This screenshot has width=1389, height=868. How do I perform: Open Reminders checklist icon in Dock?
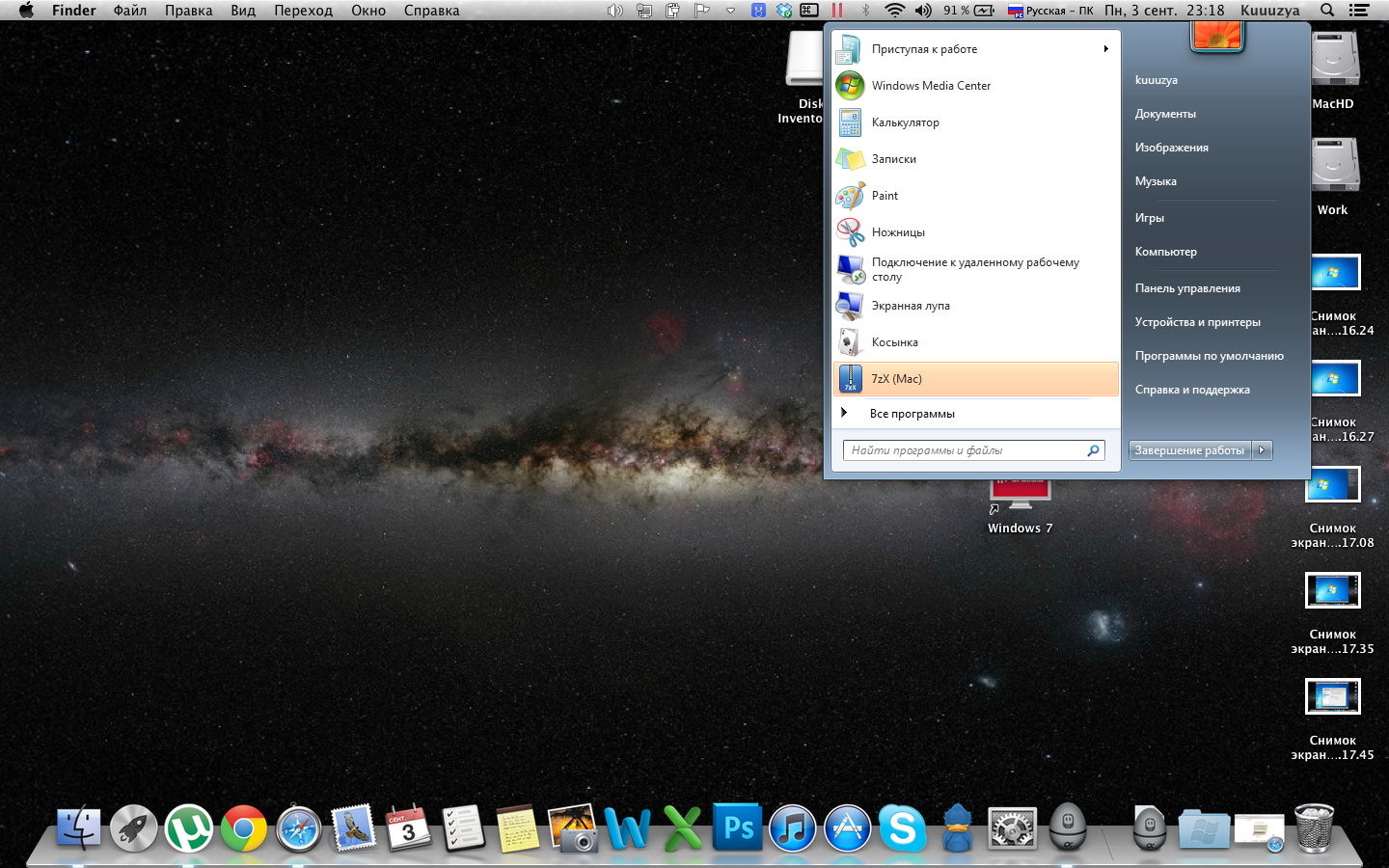click(463, 828)
